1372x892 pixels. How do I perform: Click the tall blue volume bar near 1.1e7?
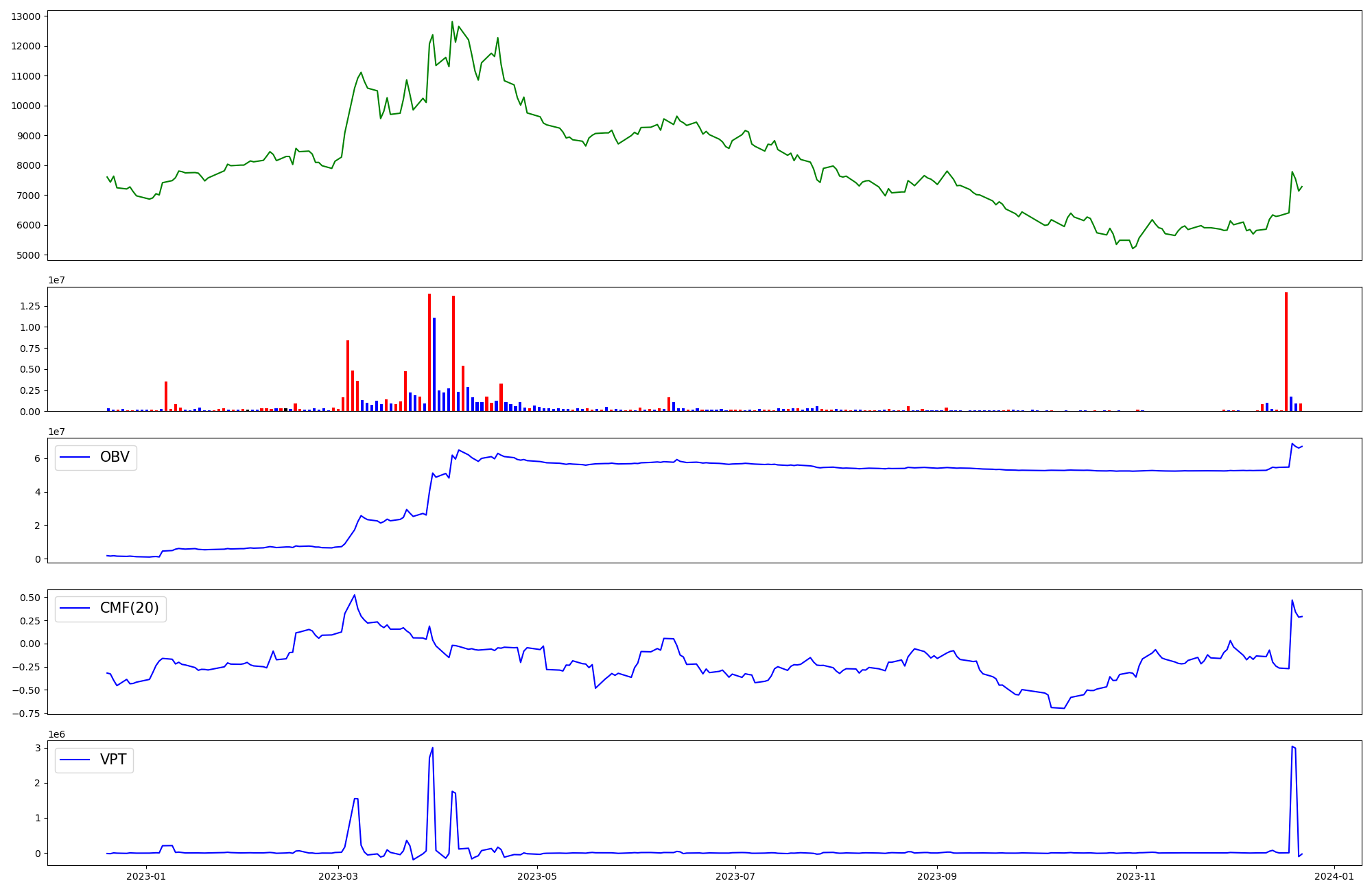point(434,364)
